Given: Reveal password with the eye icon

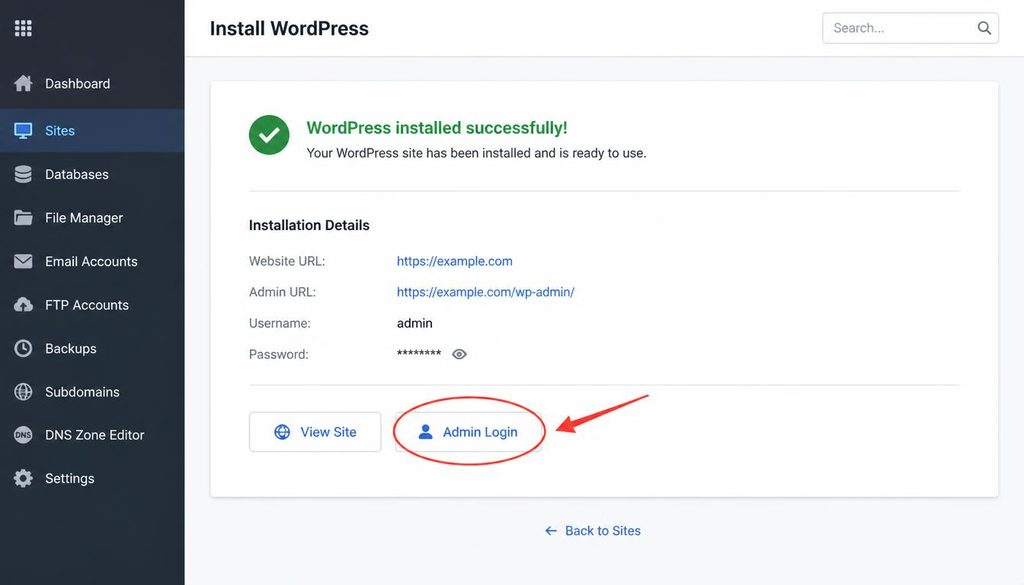Looking at the screenshot, I should point(459,354).
